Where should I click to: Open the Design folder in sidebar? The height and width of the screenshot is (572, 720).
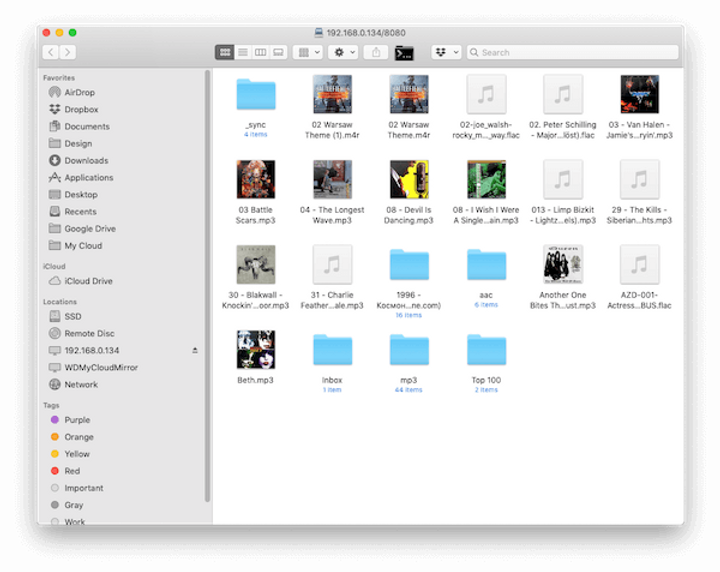(x=71, y=143)
